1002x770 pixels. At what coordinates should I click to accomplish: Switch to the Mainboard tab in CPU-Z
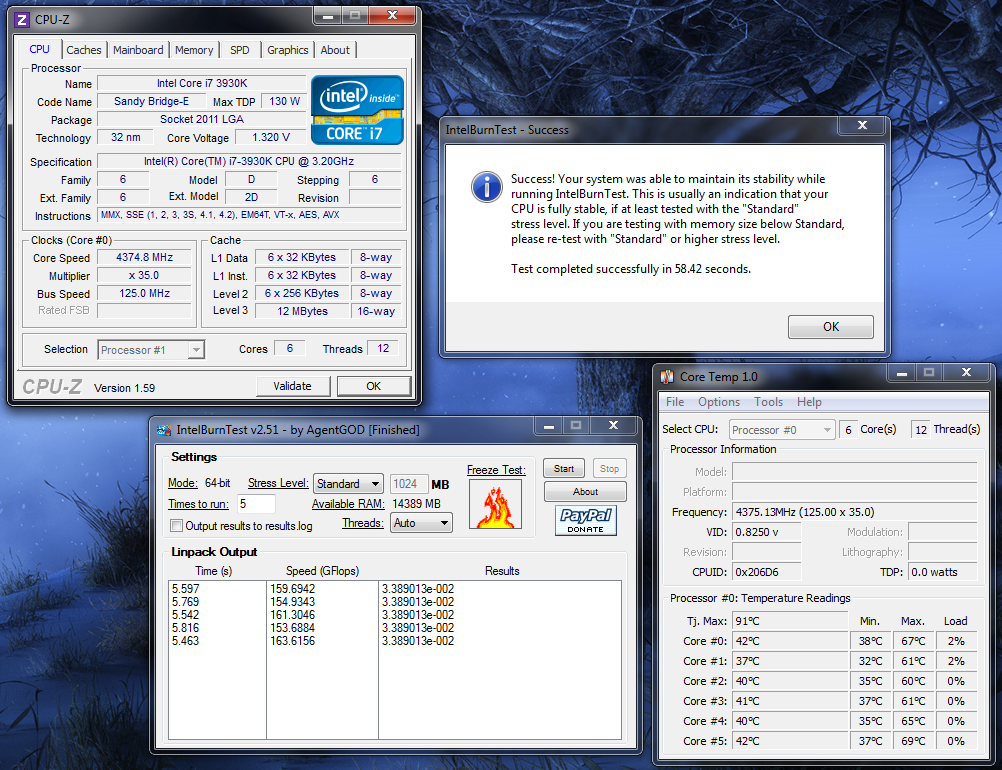pos(138,50)
